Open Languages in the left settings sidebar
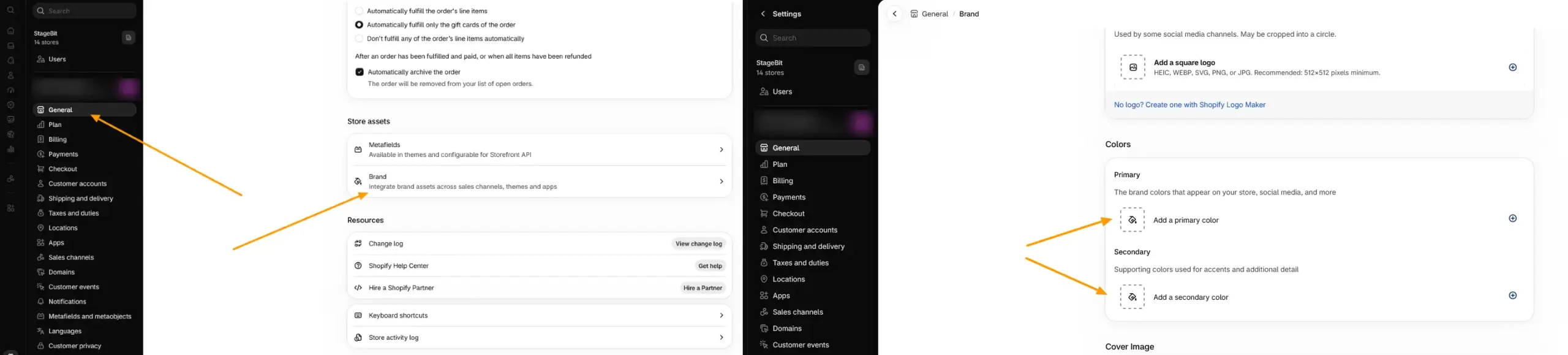The height and width of the screenshot is (355, 1568). [85, 331]
